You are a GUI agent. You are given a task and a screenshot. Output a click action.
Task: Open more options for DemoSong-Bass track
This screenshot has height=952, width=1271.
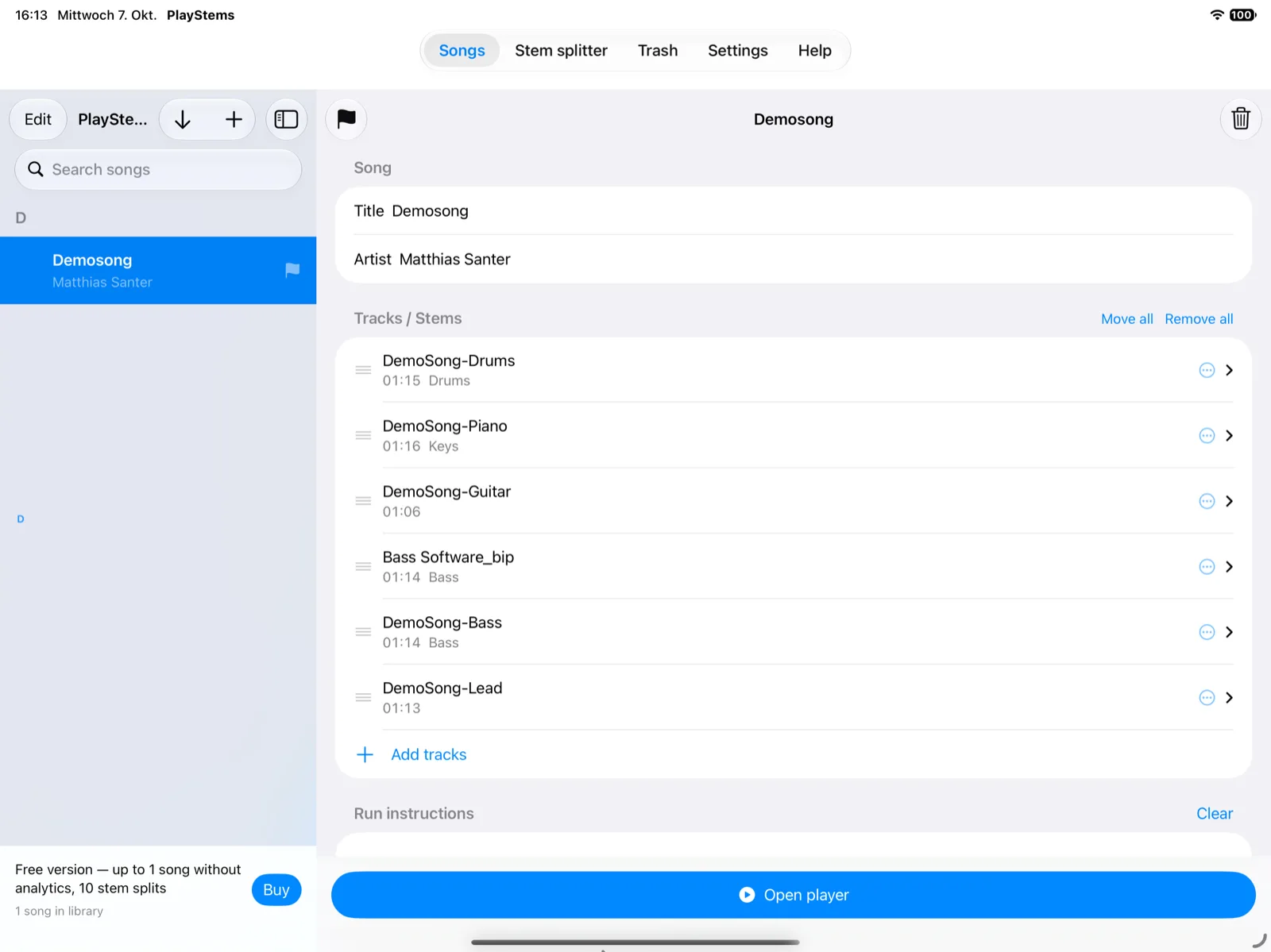coord(1207,632)
